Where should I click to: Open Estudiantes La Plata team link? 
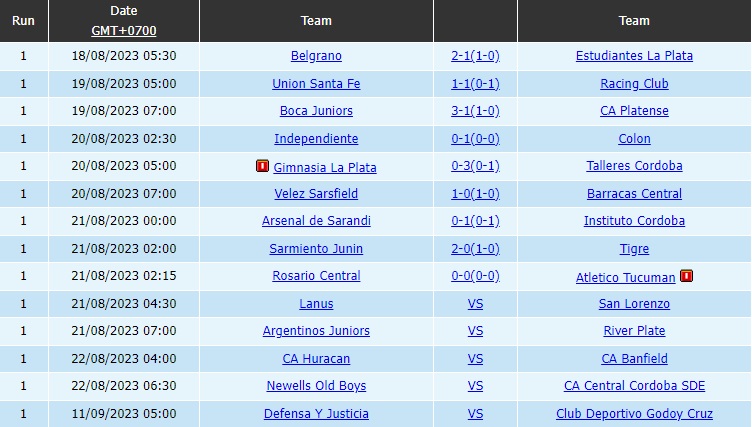[634, 56]
